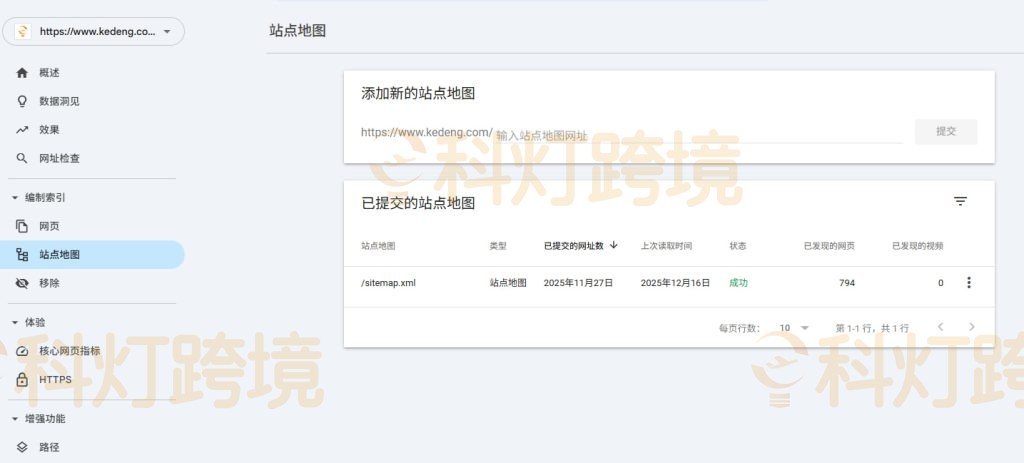Open the property selector for www.kedeng.com

click(93, 31)
